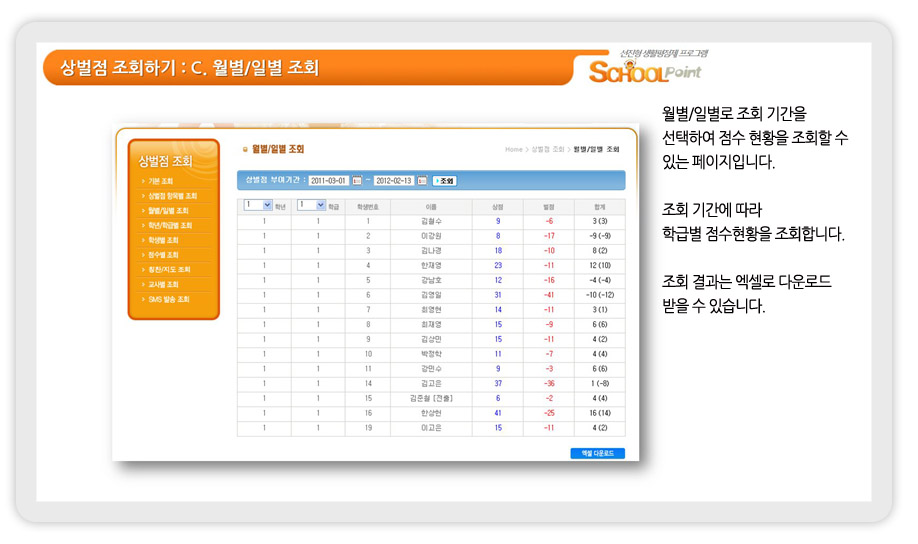Open 학생별 조회 sidebar item

pos(163,241)
